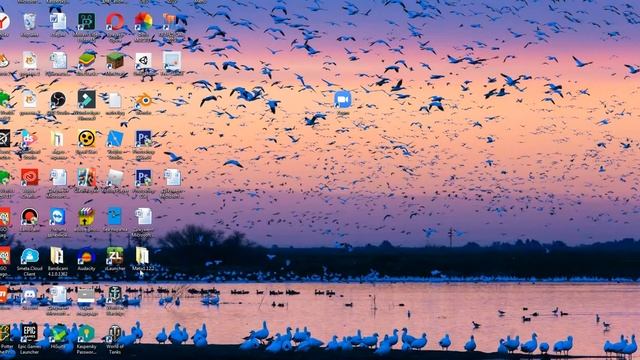Click the Yandex Browser shortcut
The width and height of the screenshot is (640, 360).
(4, 22)
